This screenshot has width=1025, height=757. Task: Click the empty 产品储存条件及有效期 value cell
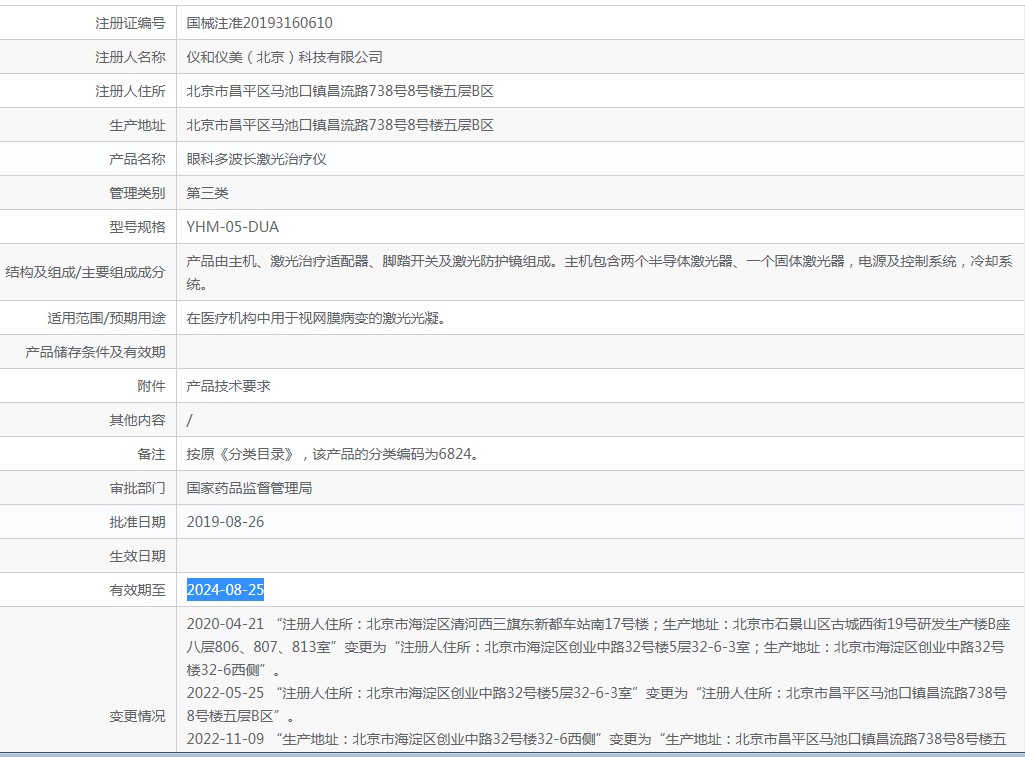click(x=600, y=352)
